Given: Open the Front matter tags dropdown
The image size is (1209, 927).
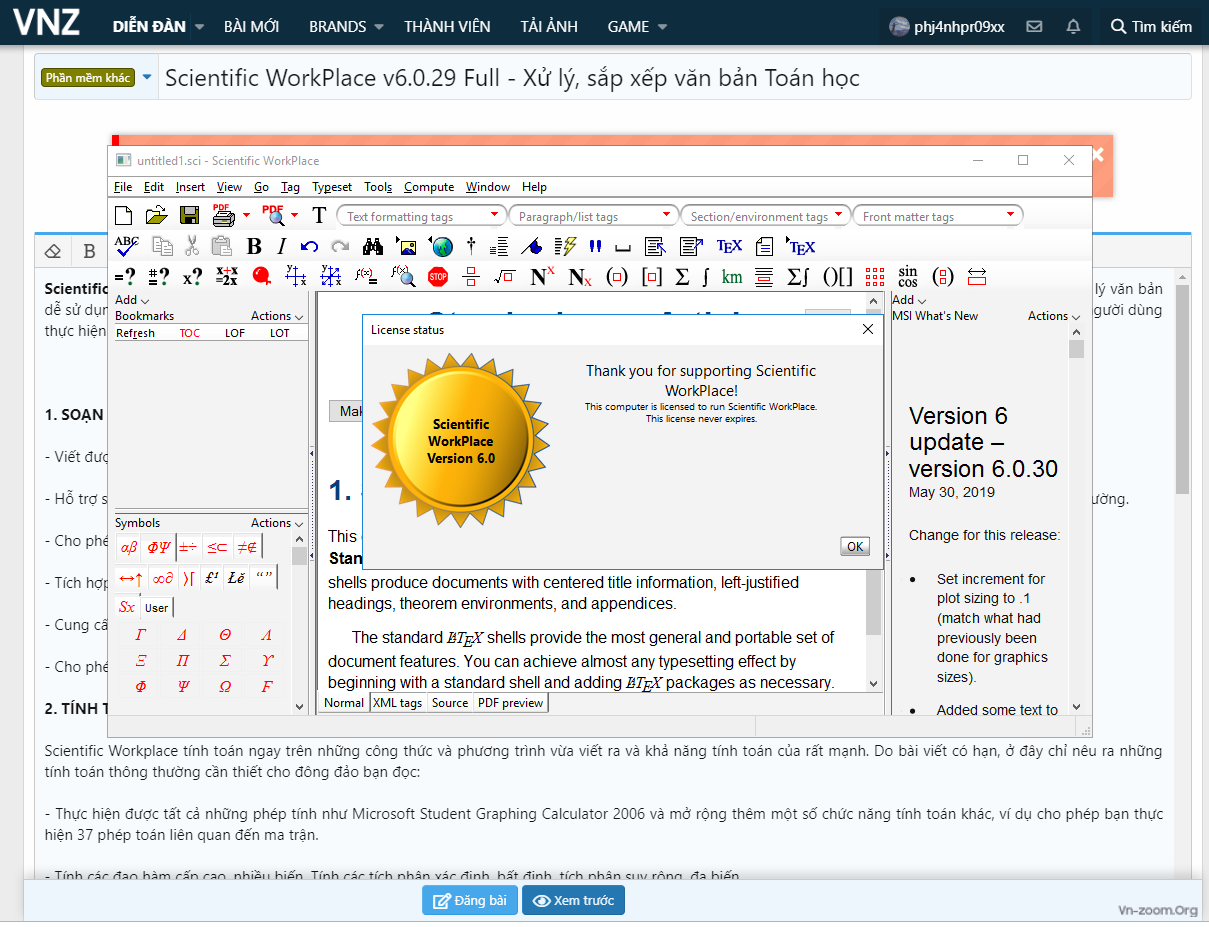Looking at the screenshot, I should tap(937, 216).
